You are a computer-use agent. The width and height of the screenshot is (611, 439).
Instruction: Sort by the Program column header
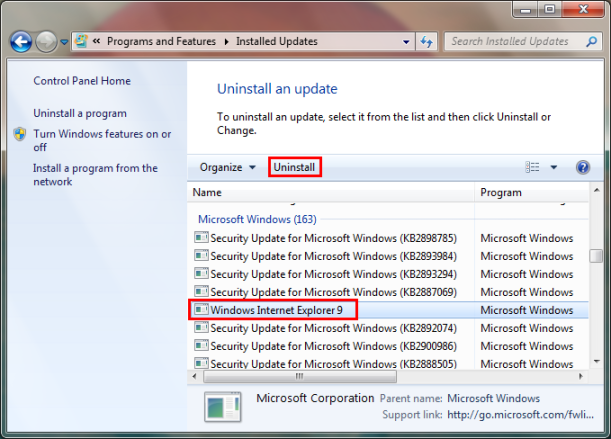tap(532, 192)
